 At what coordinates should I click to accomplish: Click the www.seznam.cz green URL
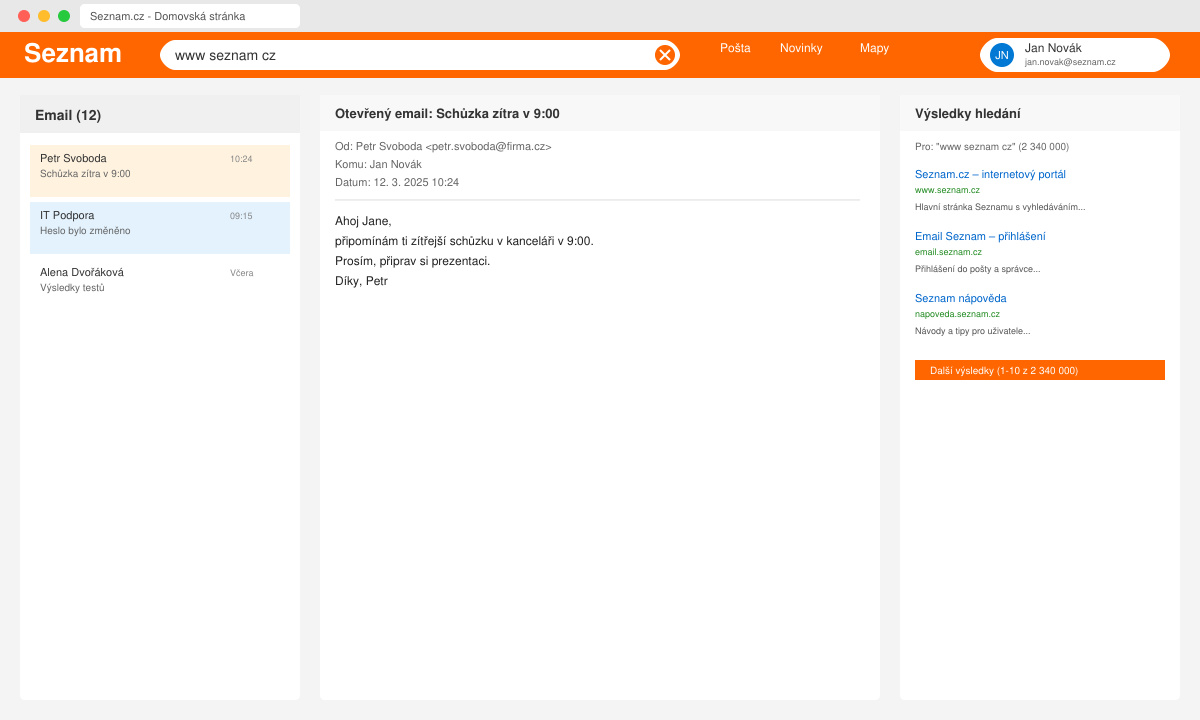947,190
